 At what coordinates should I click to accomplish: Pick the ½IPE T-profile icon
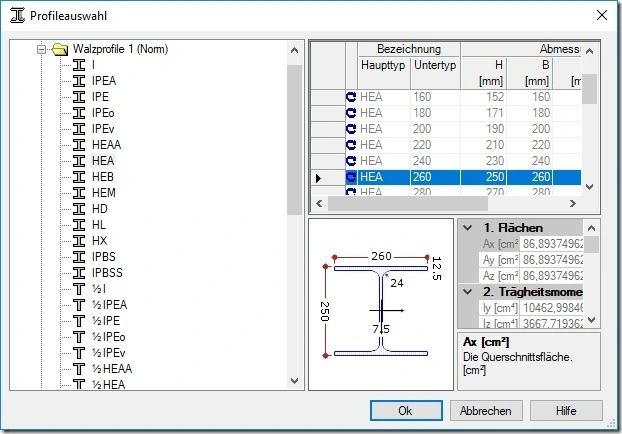[79, 321]
